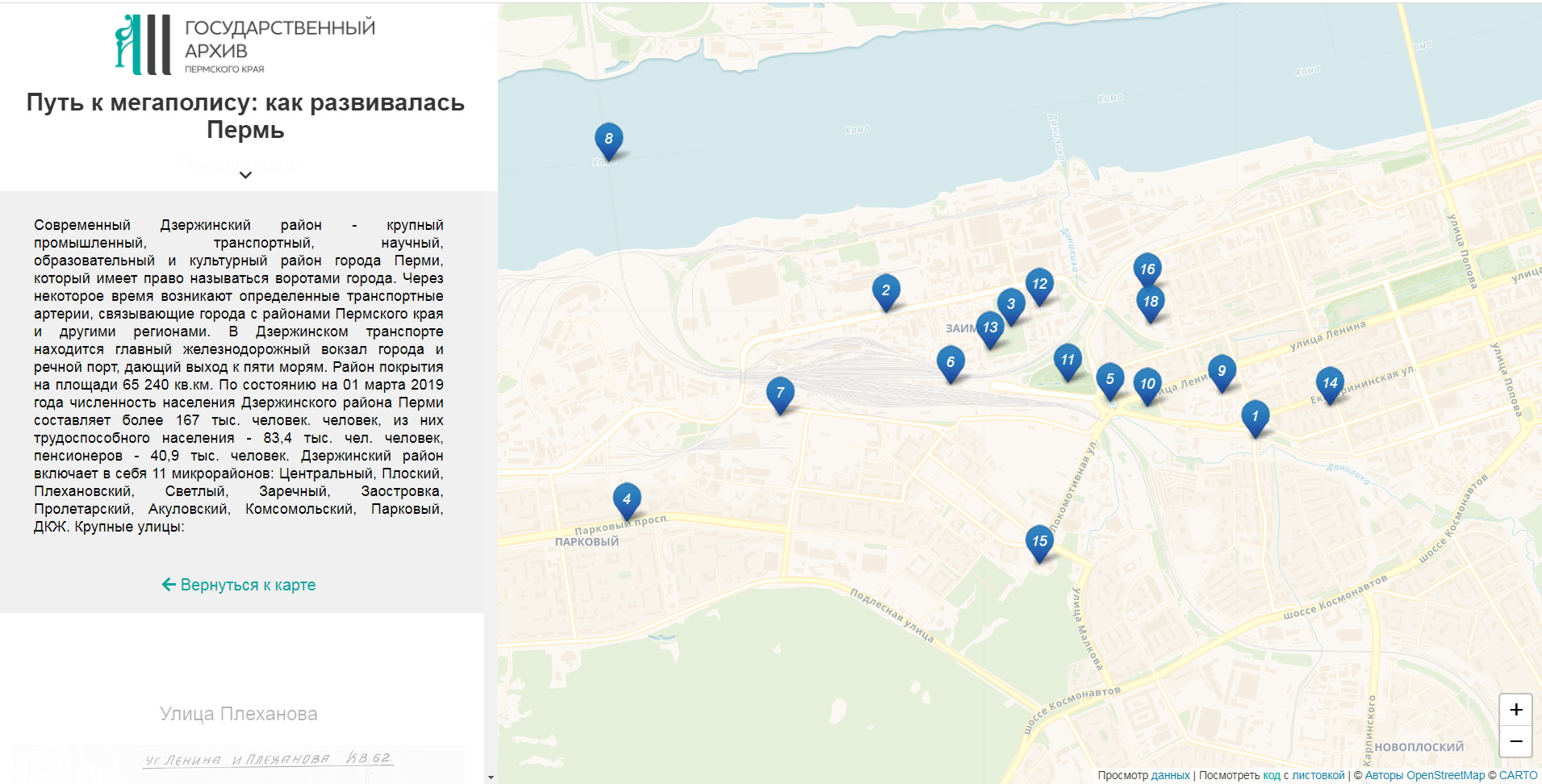The height and width of the screenshot is (784, 1542).
Task: Click map marker number 8 on the river
Action: 608,139
